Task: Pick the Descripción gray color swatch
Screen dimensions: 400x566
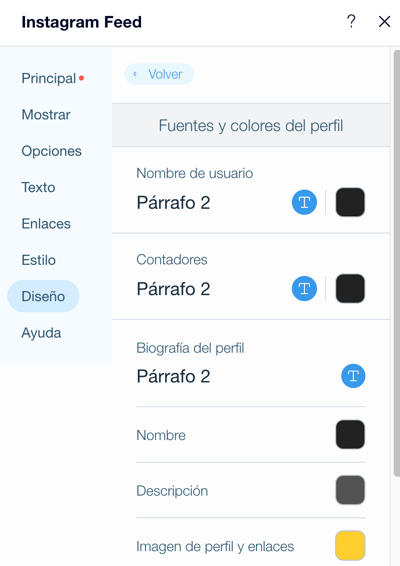Action: point(350,490)
